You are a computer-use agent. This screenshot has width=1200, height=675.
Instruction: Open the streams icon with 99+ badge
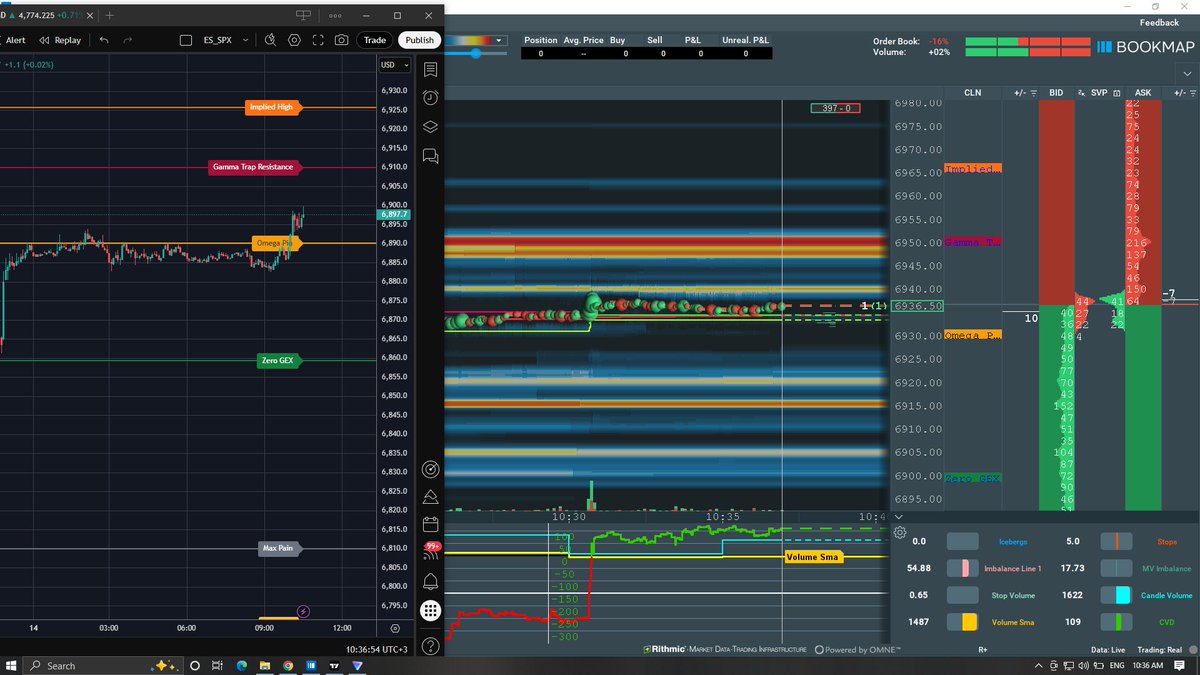click(431, 552)
